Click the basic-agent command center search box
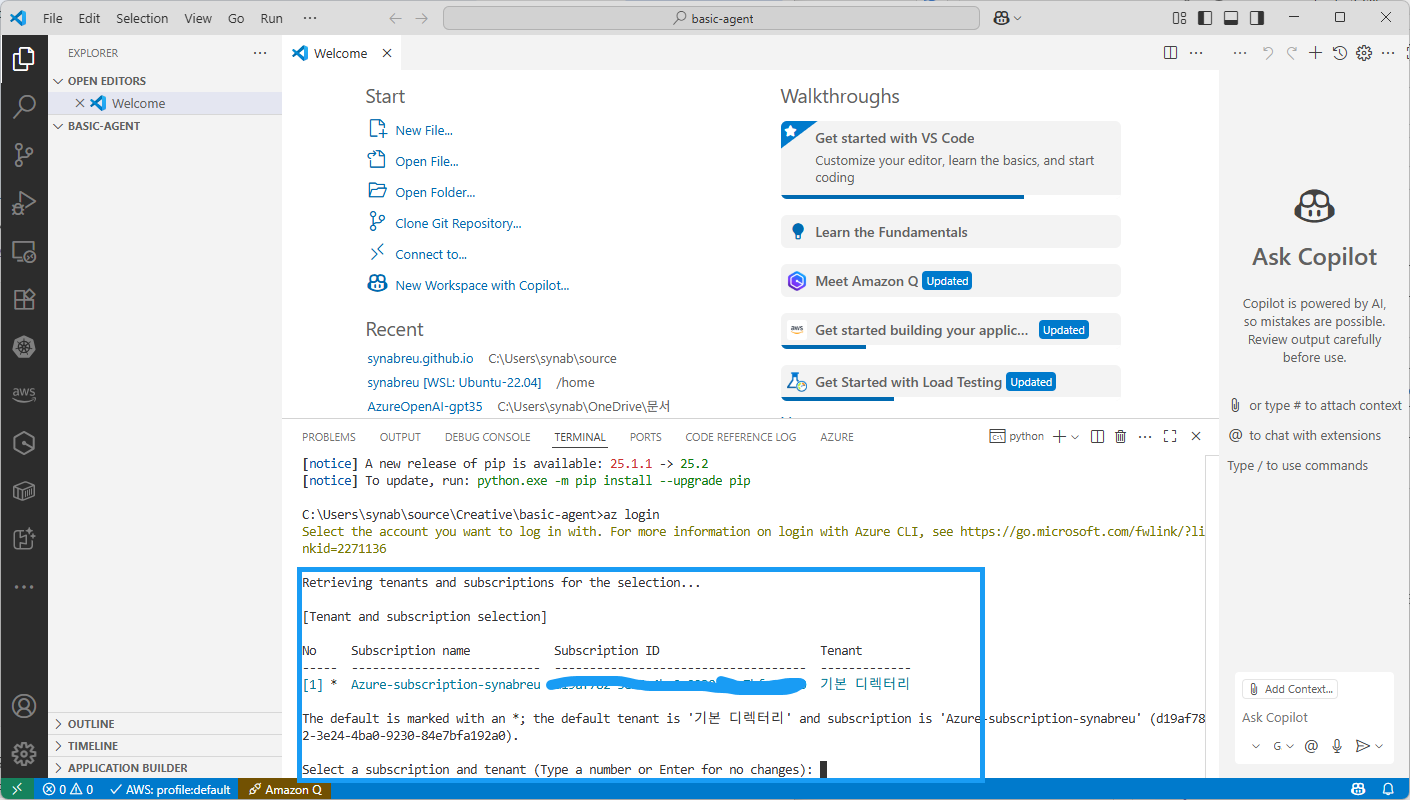Viewport: 1410px width, 800px height. coord(711,18)
